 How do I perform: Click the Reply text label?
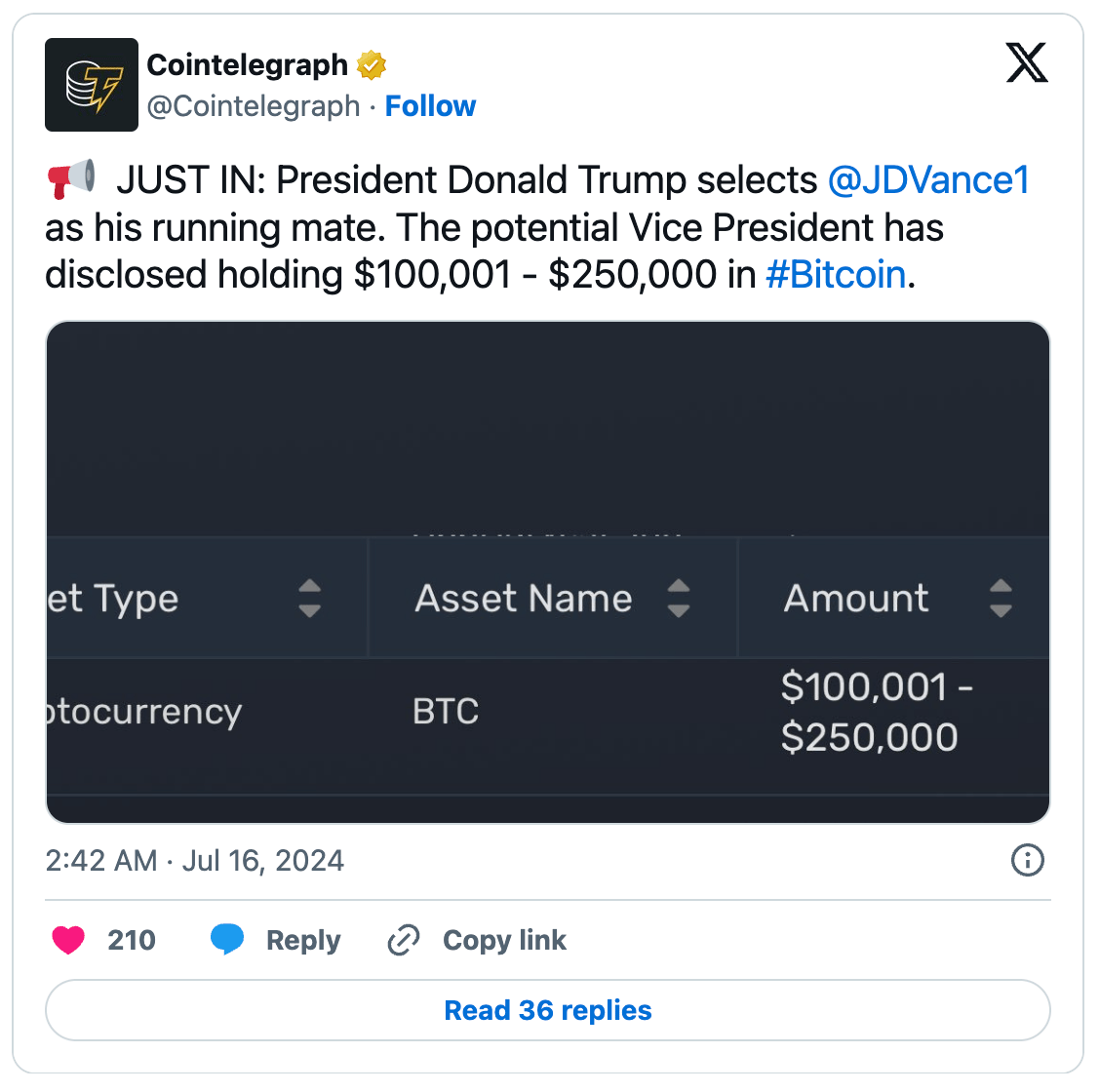coord(303,940)
